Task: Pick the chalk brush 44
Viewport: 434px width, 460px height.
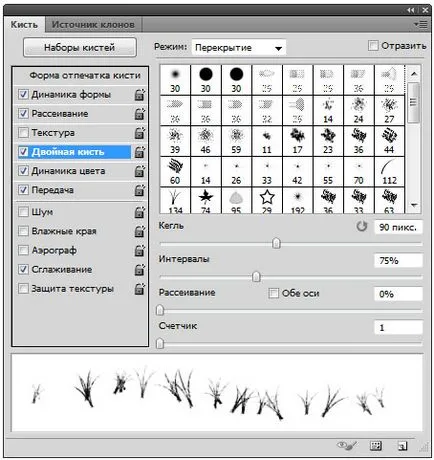Action: [x=389, y=141]
